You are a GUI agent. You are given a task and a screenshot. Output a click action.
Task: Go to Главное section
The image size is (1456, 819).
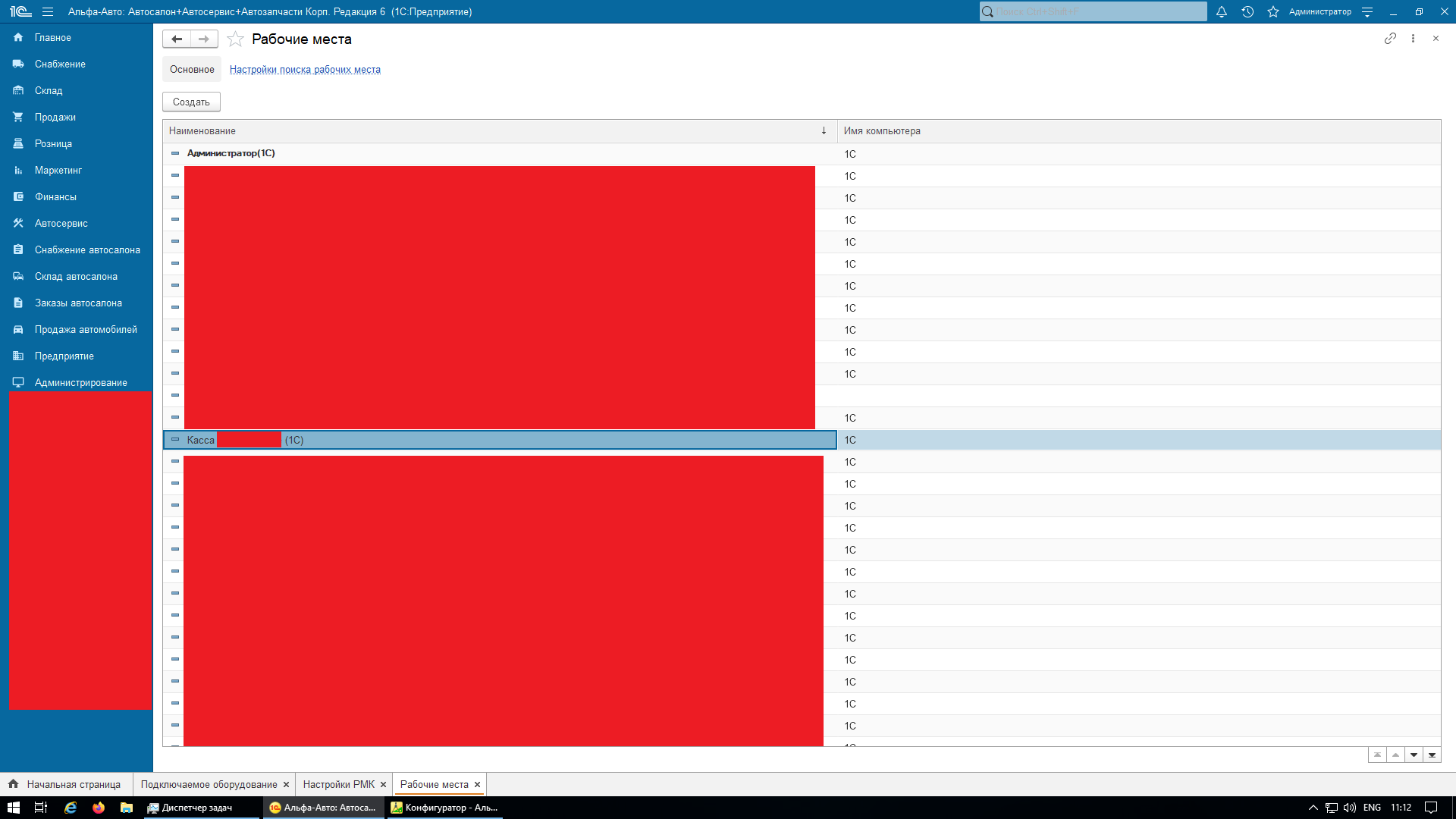tap(53, 37)
